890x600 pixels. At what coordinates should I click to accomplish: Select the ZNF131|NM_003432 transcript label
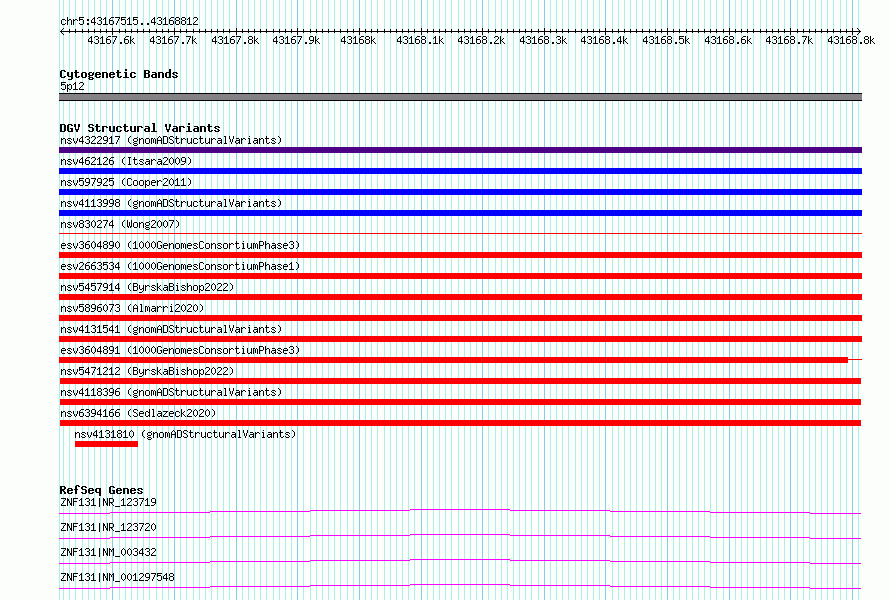(x=108, y=552)
